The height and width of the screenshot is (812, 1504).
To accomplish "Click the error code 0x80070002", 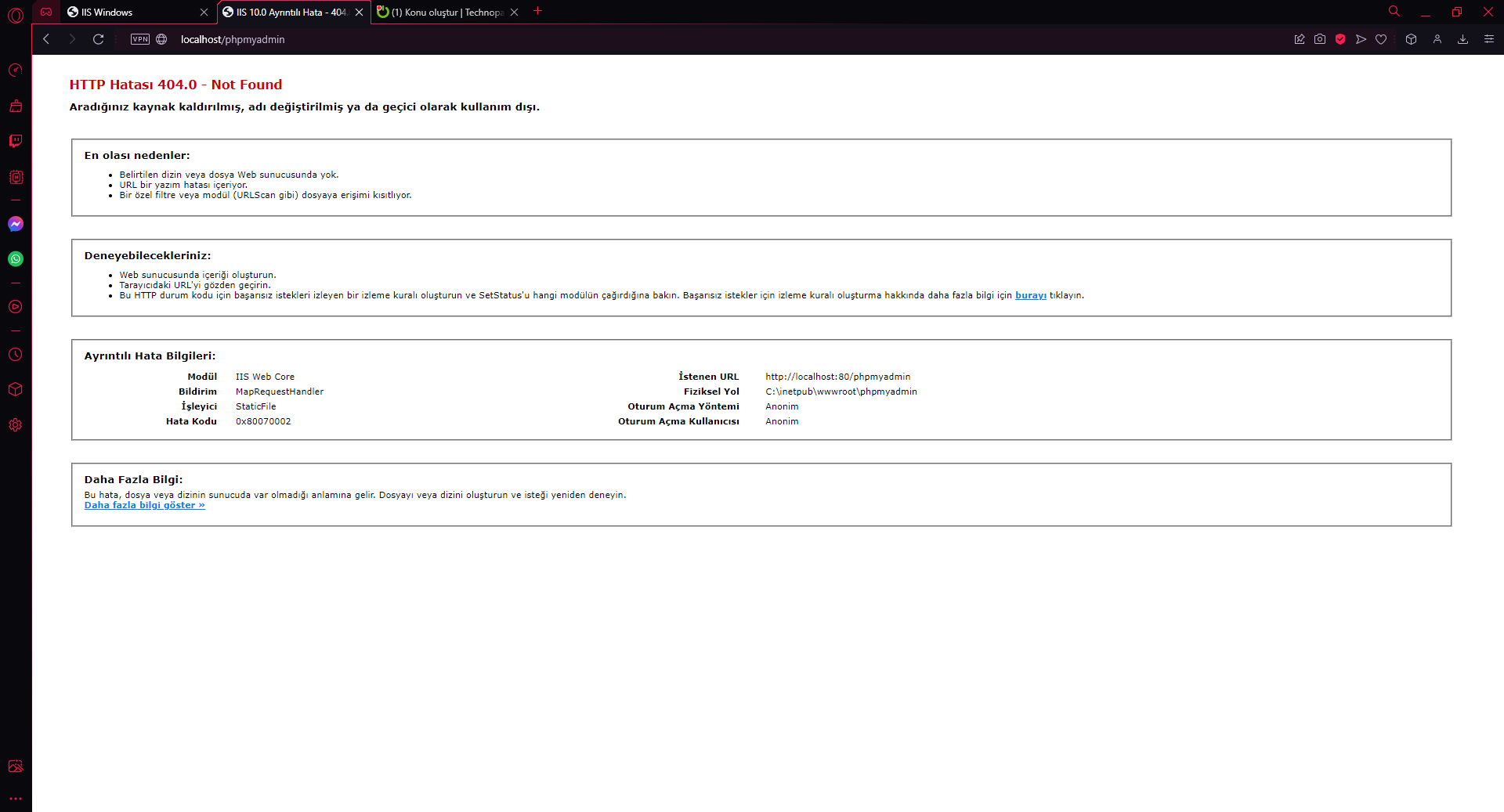I will (263, 421).
